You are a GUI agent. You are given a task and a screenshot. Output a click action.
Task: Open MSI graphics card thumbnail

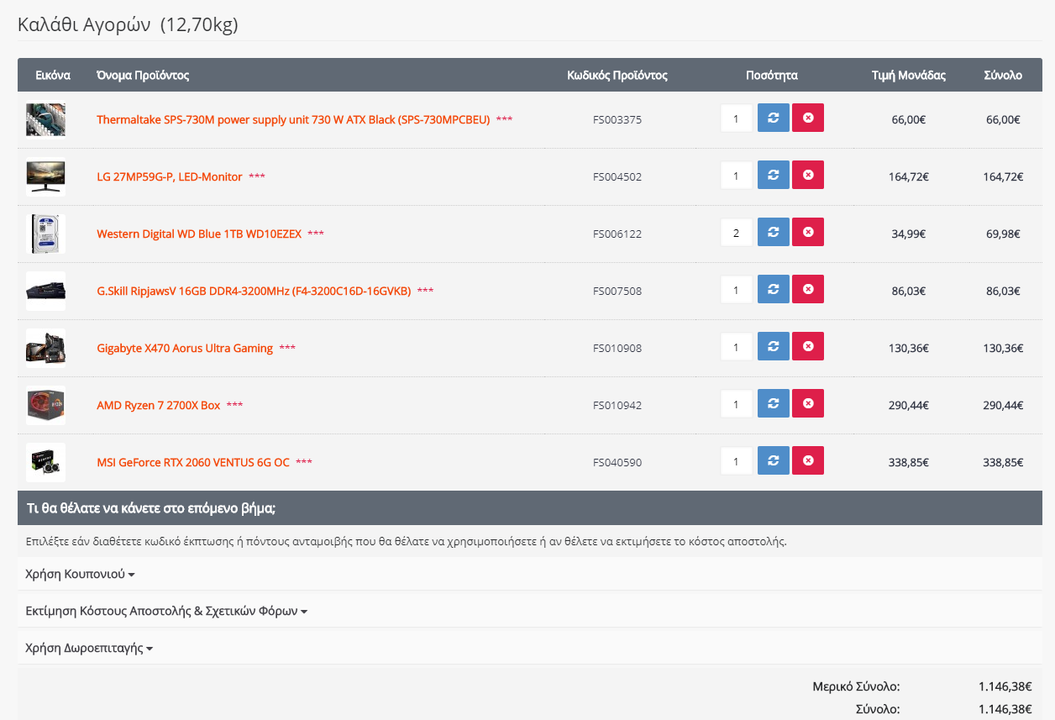click(46, 462)
